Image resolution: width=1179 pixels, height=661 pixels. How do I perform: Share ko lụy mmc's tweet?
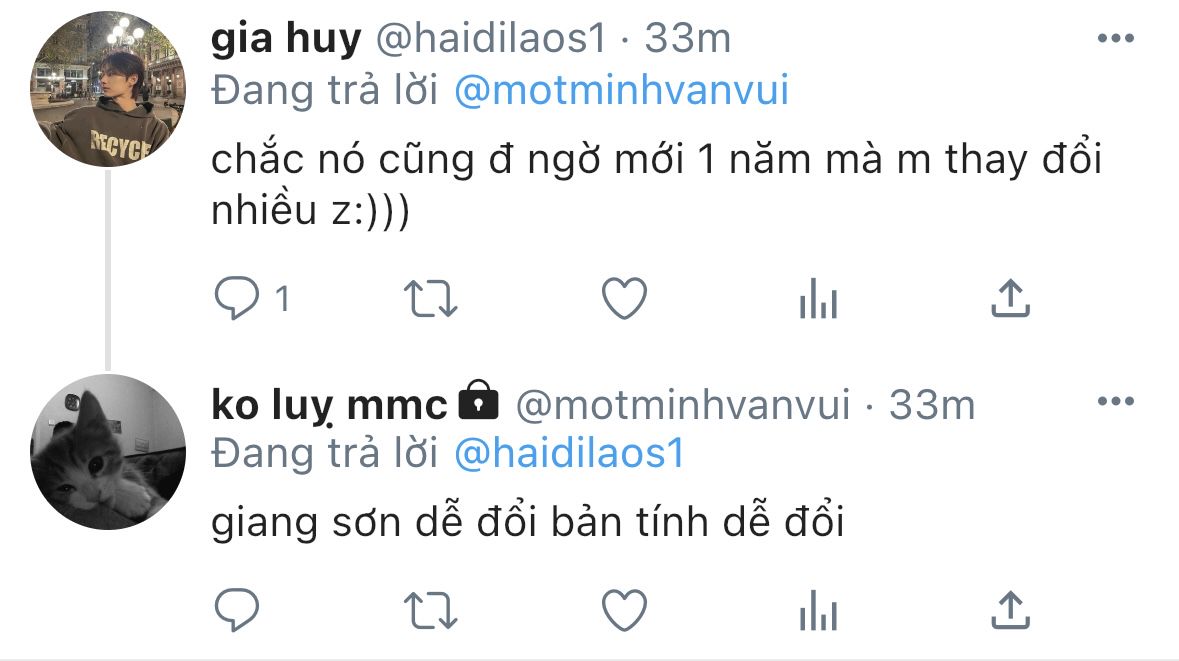pos(1010,607)
